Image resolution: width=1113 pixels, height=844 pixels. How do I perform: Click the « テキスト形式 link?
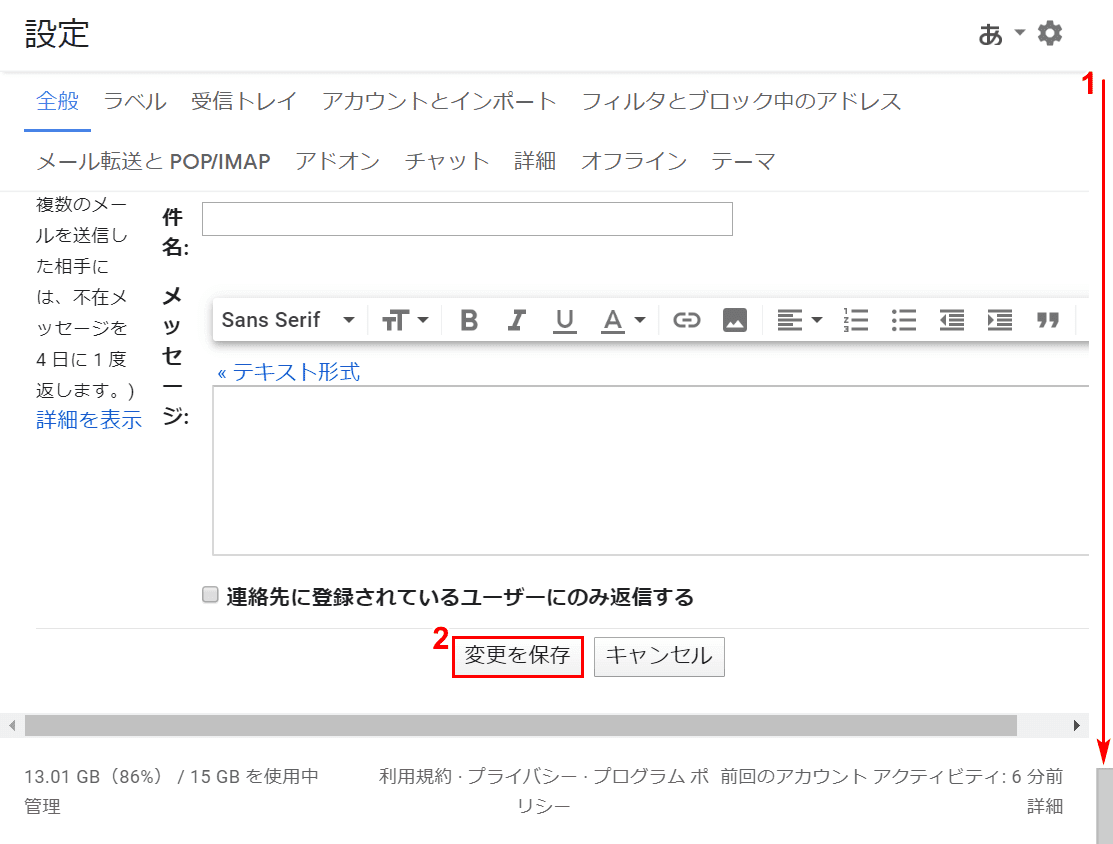[x=289, y=372]
